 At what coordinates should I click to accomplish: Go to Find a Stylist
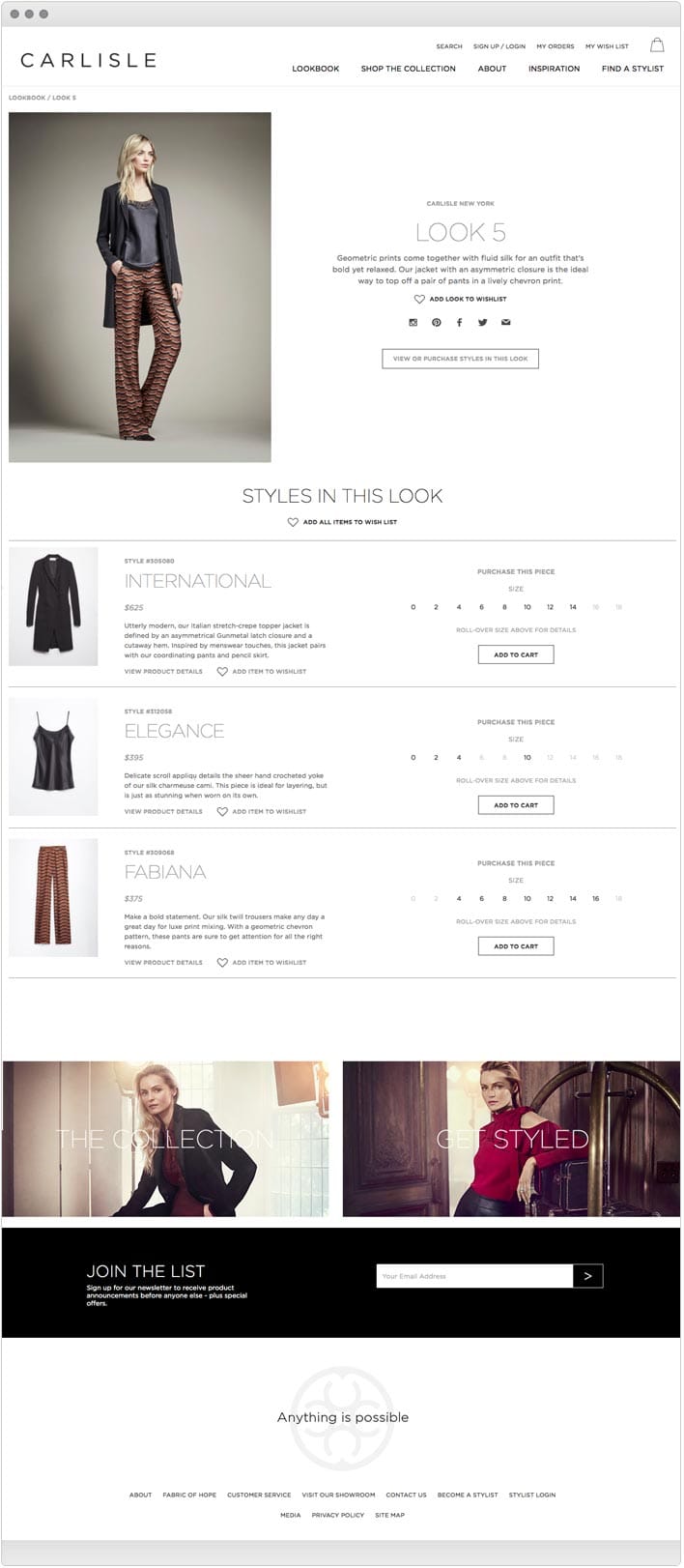point(633,69)
